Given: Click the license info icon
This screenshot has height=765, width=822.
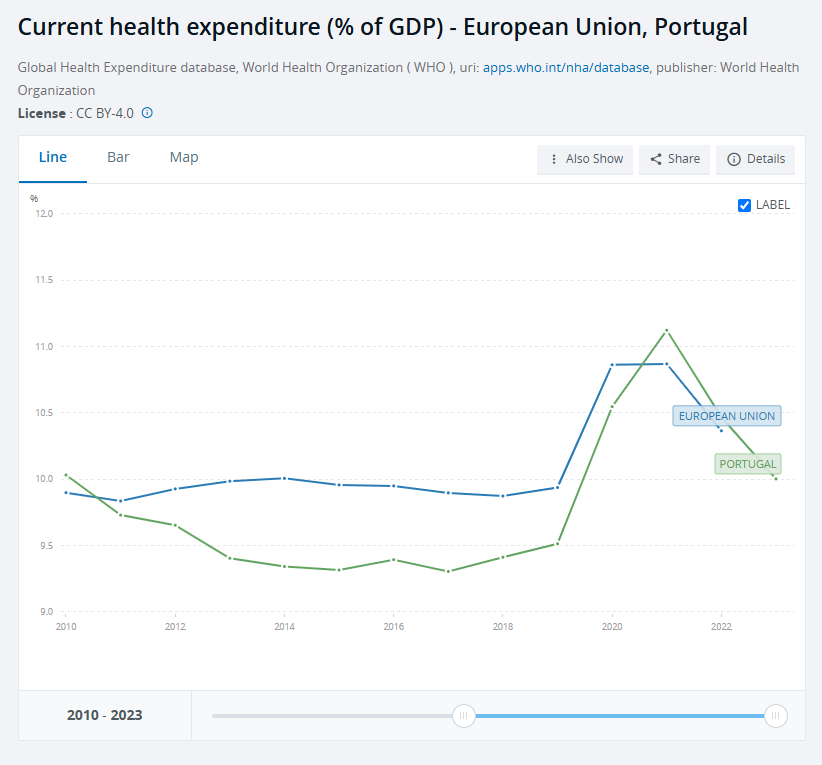Looking at the screenshot, I should point(147,113).
